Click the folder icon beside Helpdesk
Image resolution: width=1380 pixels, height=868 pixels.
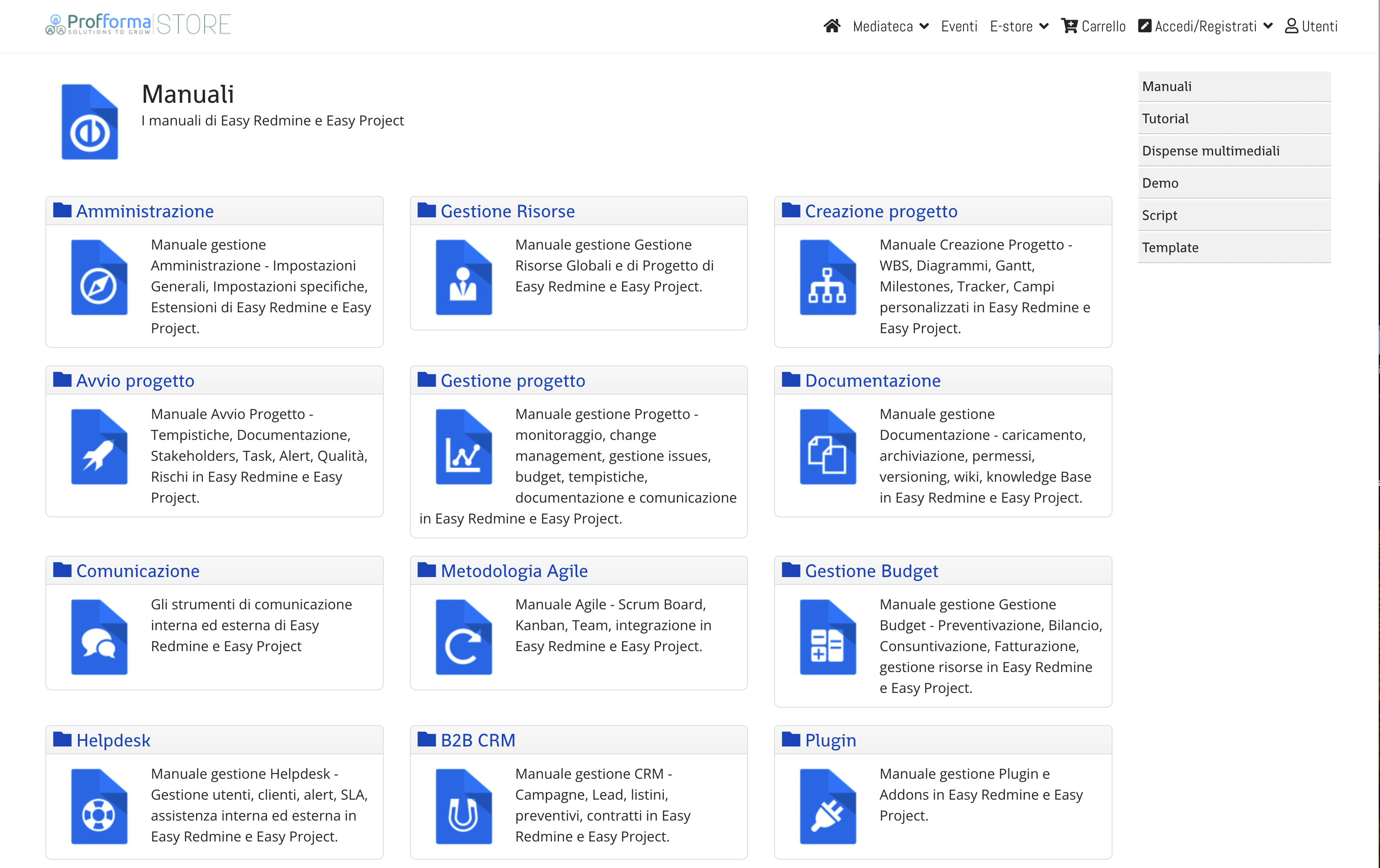pyautogui.click(x=62, y=740)
